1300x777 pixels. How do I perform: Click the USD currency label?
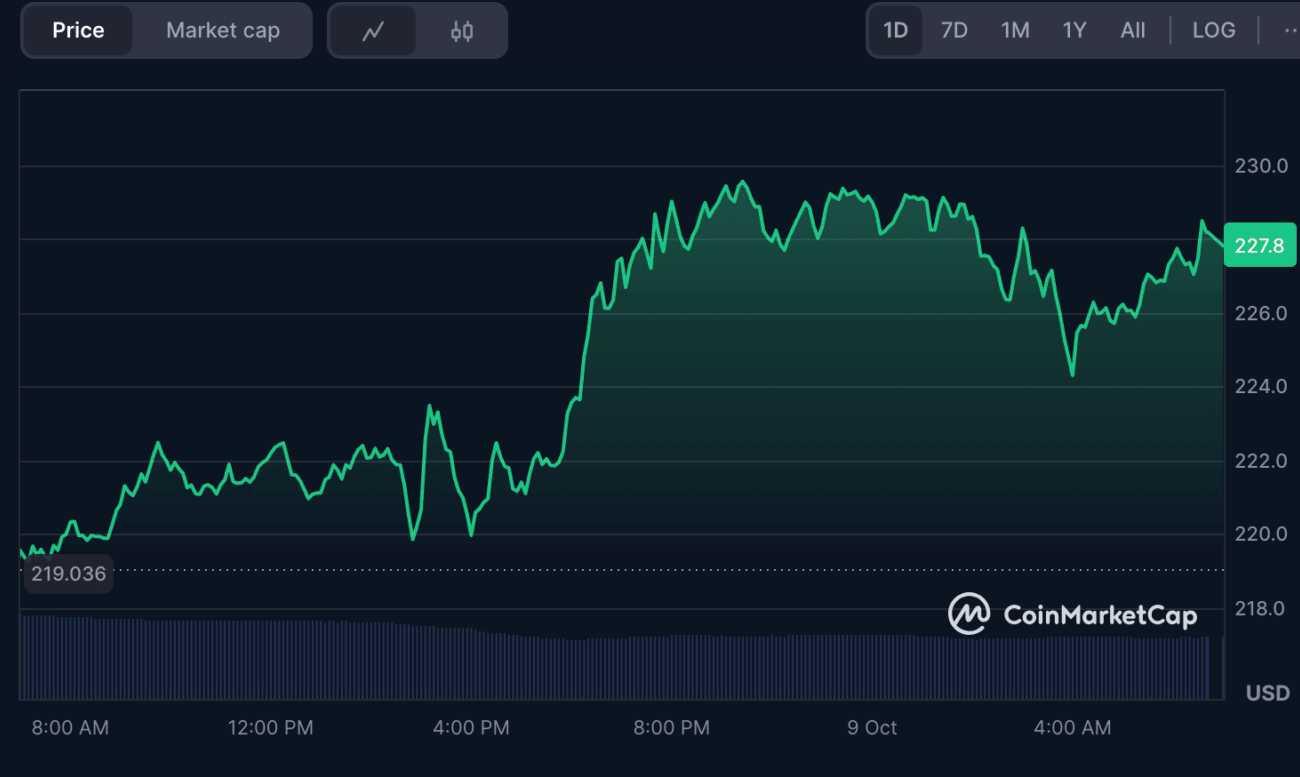pyautogui.click(x=1266, y=693)
